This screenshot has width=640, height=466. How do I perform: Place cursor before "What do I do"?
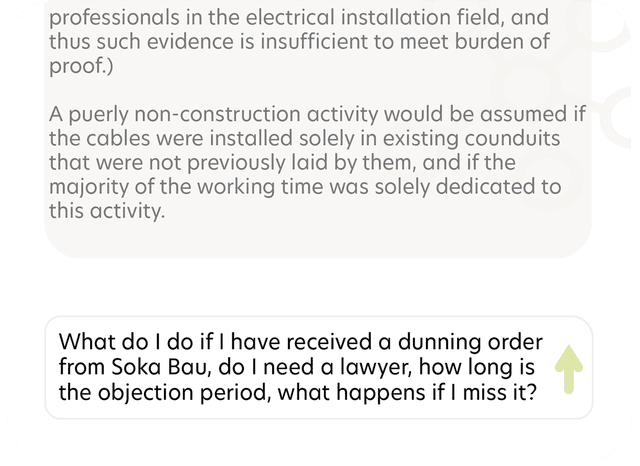point(59,341)
